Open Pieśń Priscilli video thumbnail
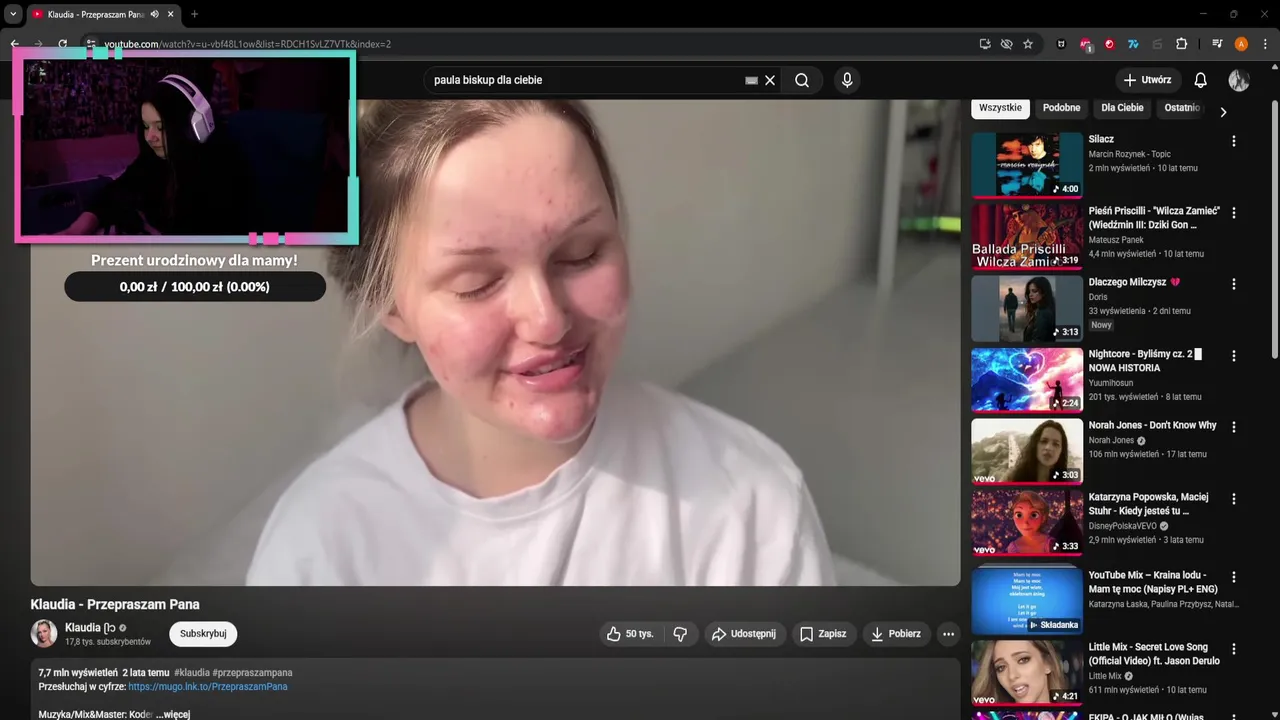 (1027, 237)
